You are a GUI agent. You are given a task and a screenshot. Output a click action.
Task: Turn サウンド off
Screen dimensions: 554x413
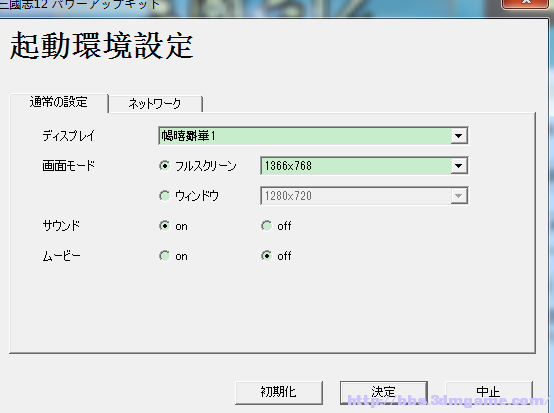[266, 226]
